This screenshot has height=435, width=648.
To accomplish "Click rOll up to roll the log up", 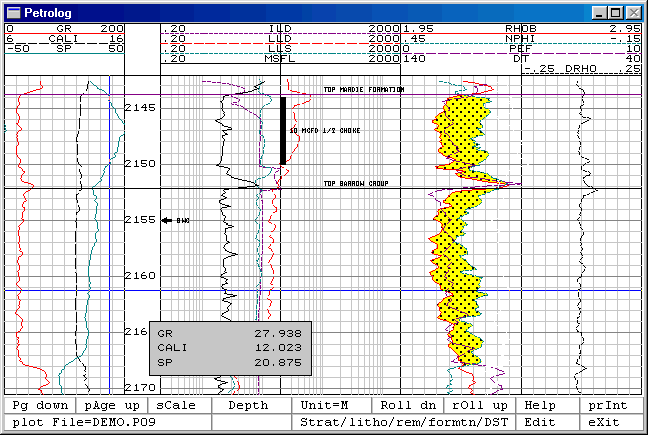I will [x=480, y=405].
